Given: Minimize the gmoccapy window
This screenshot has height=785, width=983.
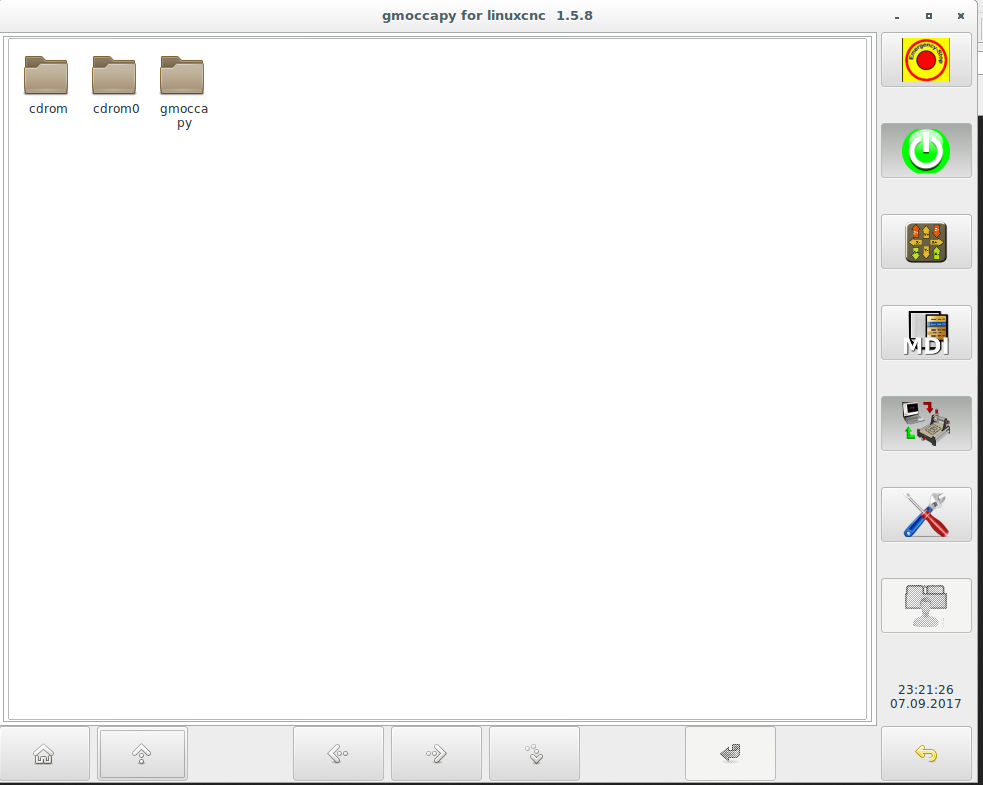Looking at the screenshot, I should (897, 16).
